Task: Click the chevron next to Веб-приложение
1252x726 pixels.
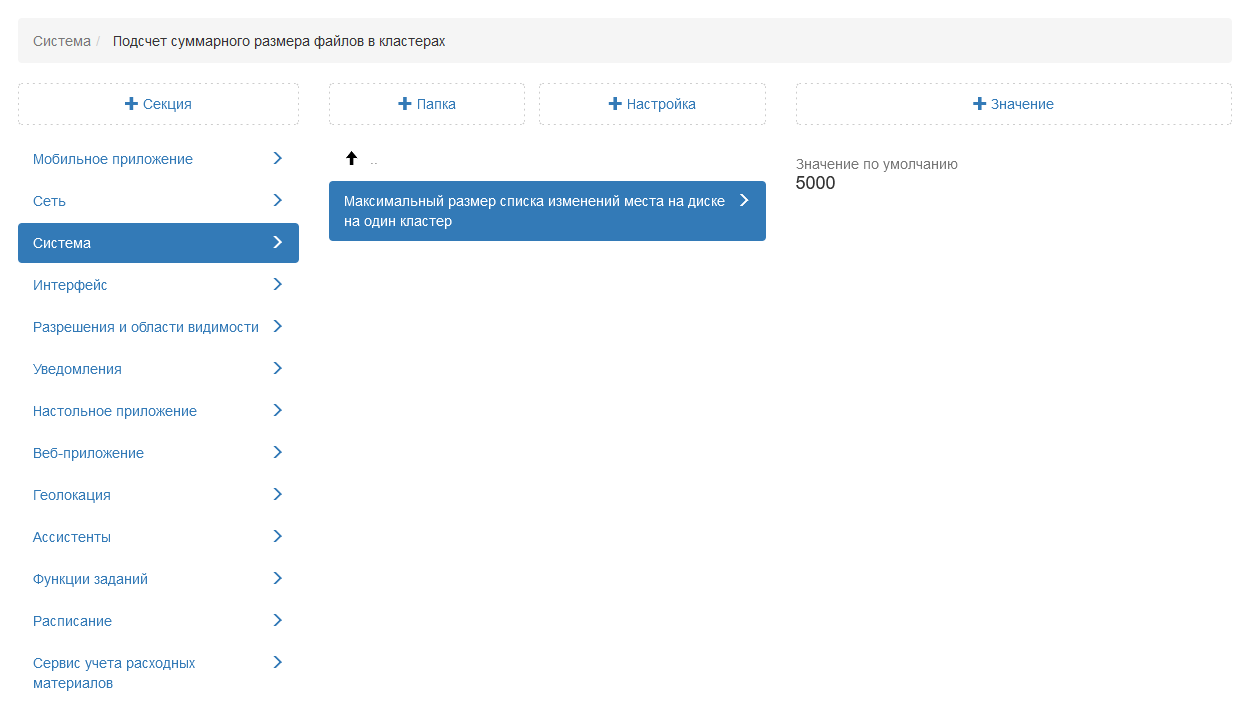Action: 277,453
